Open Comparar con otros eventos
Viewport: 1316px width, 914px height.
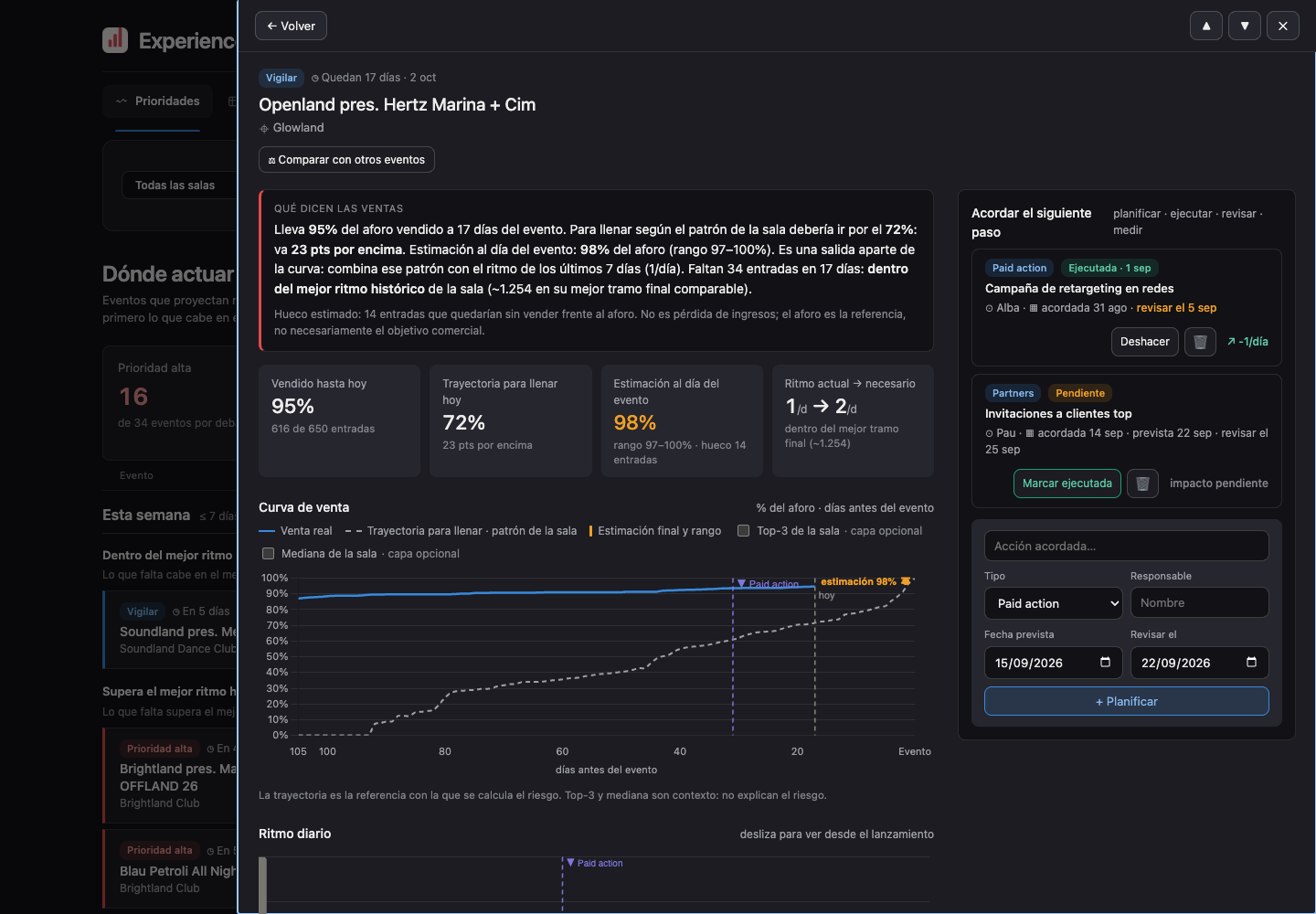click(346, 159)
